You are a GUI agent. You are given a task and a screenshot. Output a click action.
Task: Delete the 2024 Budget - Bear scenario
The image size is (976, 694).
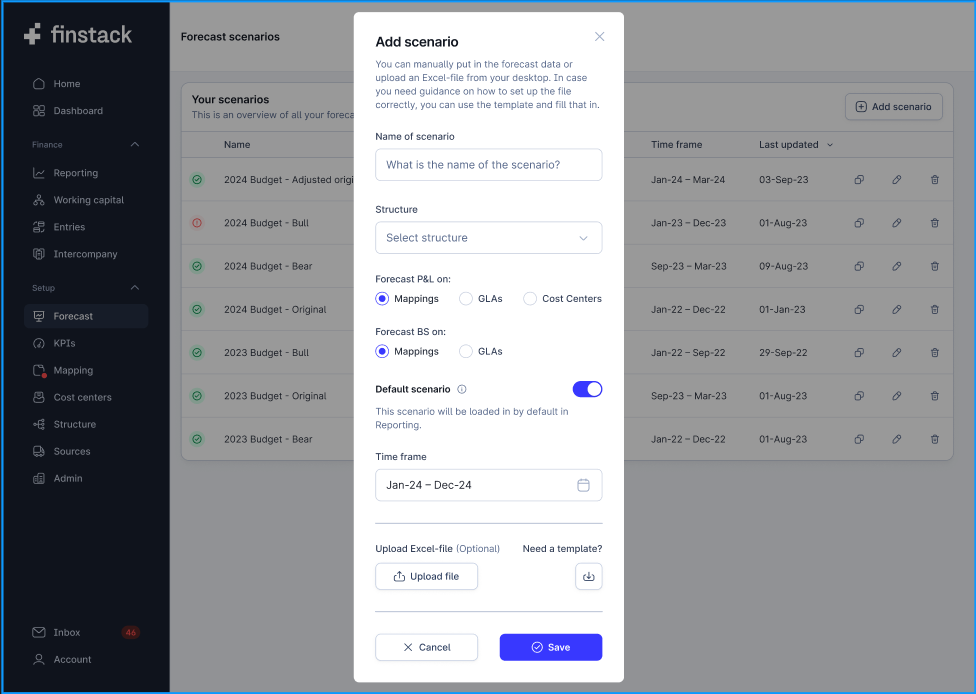(x=934, y=266)
